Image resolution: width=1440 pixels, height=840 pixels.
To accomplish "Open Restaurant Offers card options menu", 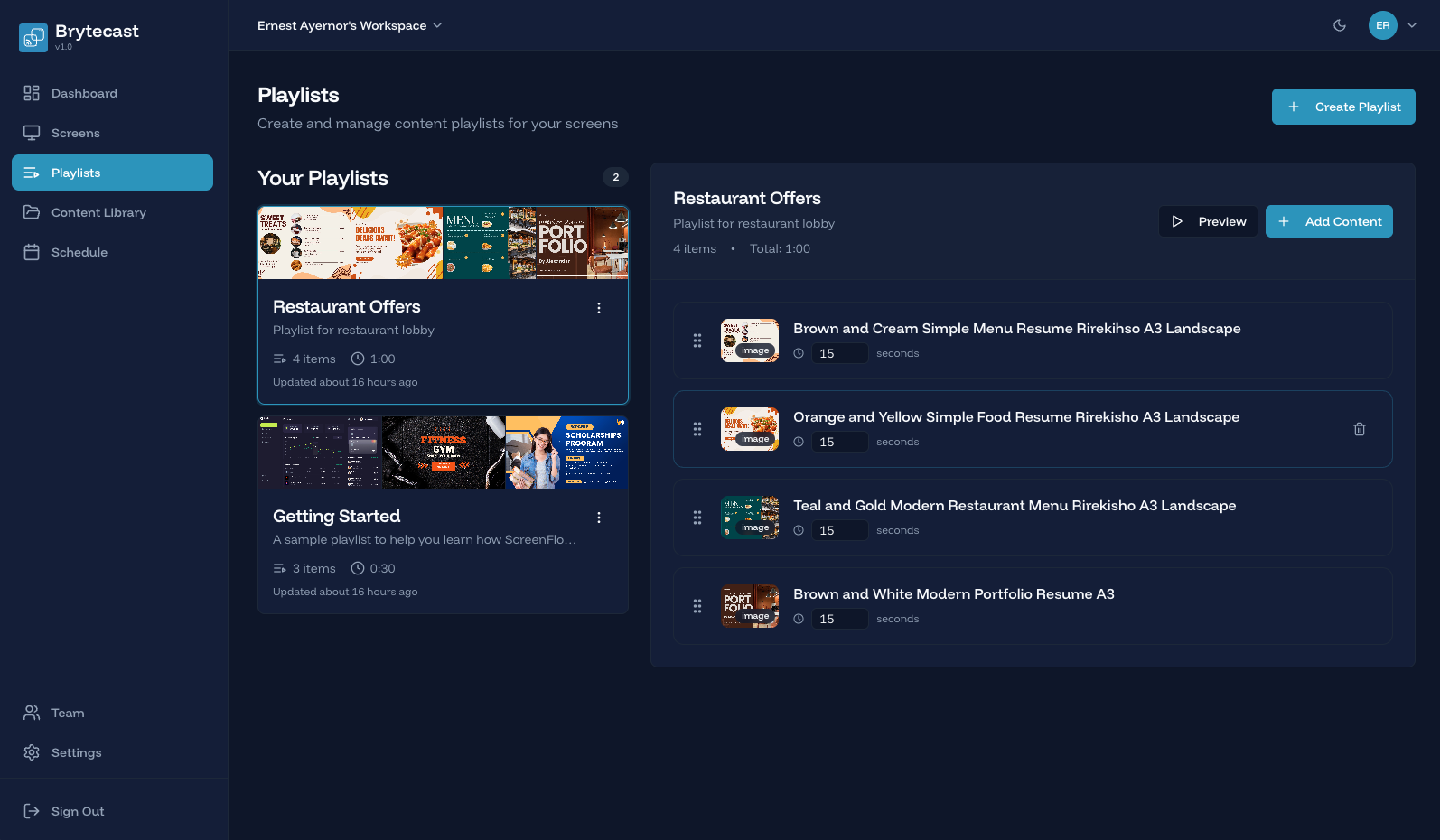I will tap(599, 308).
